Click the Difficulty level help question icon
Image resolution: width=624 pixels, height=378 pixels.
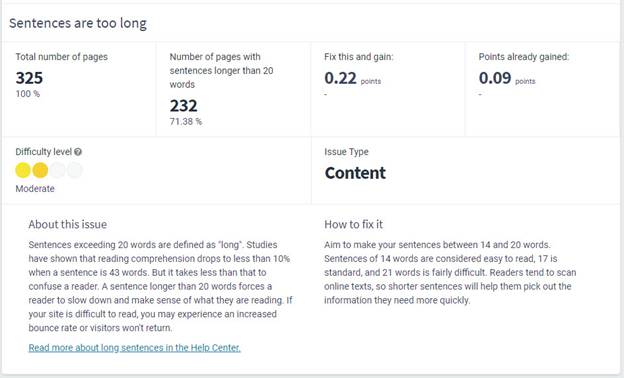tap(78, 152)
